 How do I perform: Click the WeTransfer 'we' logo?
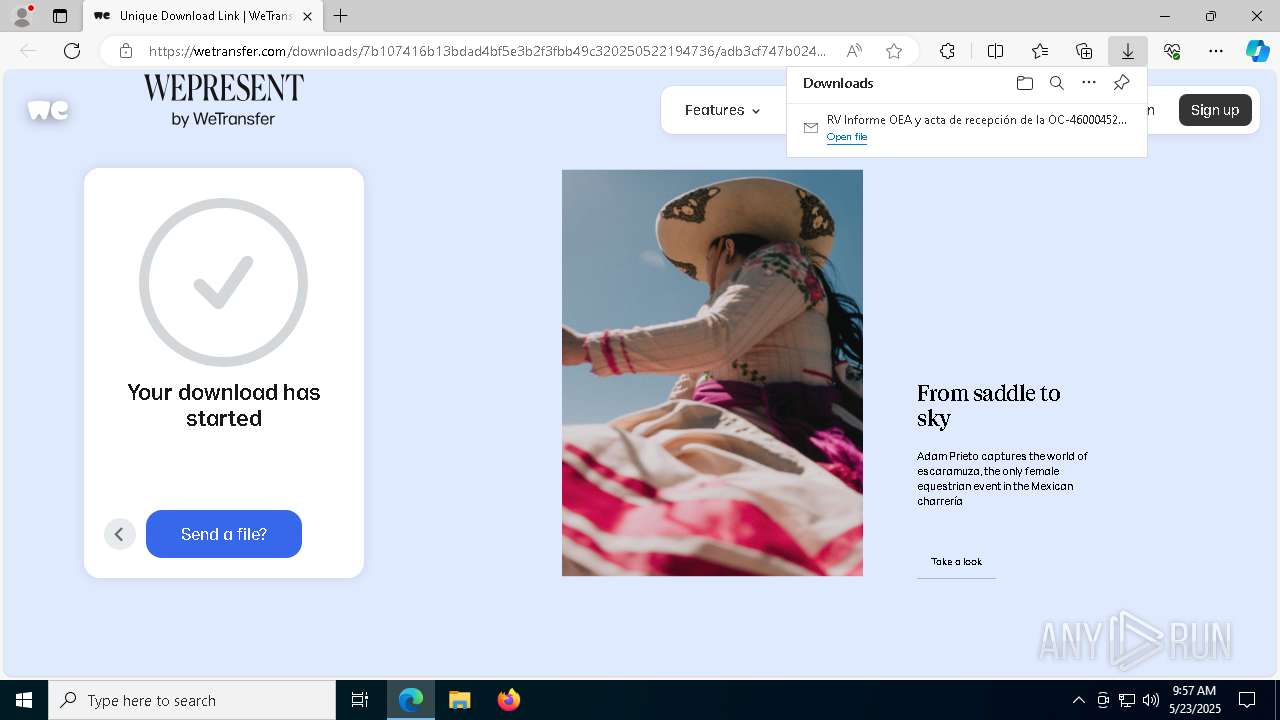(48, 110)
